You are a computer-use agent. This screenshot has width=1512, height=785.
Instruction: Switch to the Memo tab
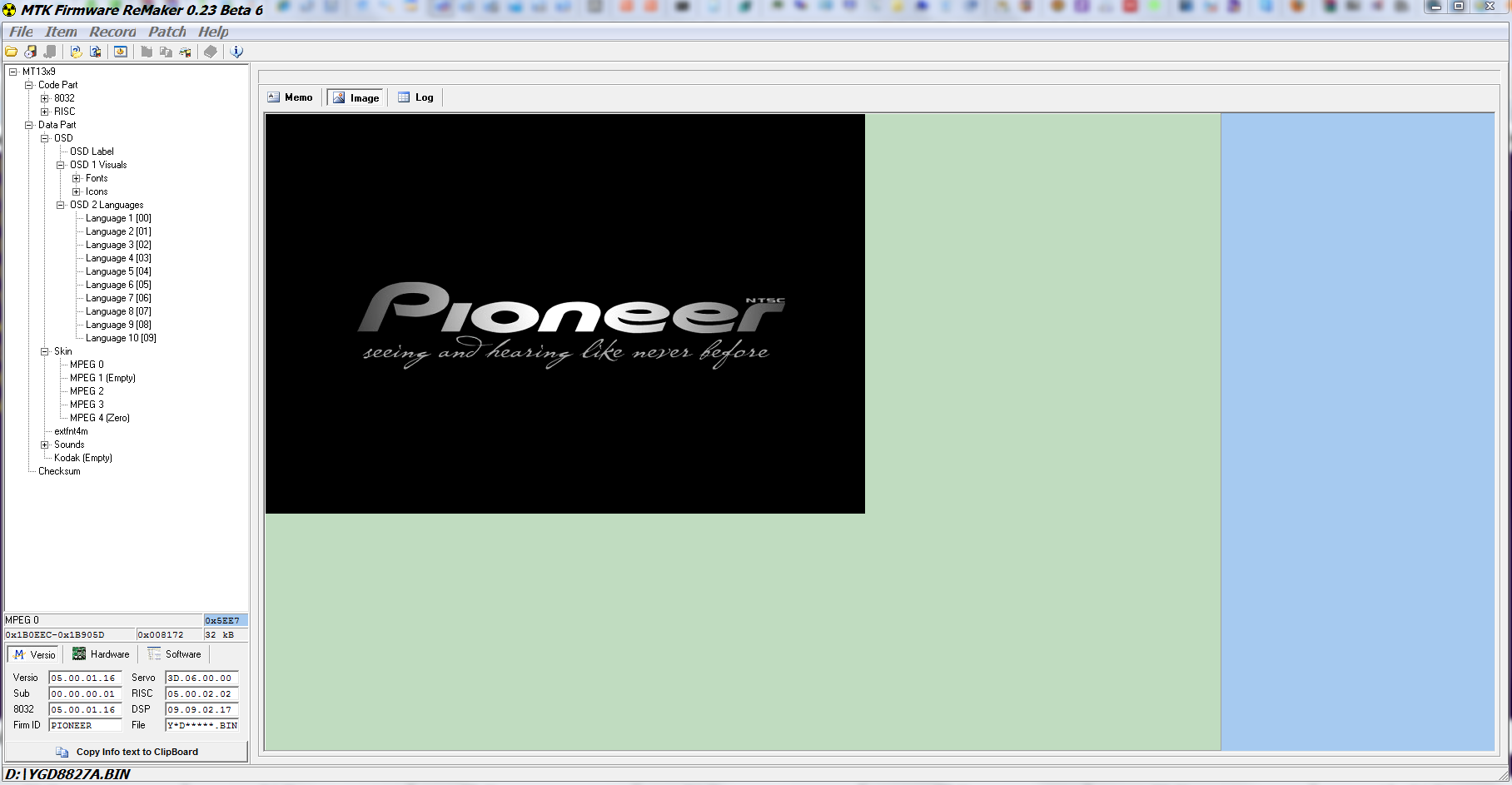tap(290, 97)
